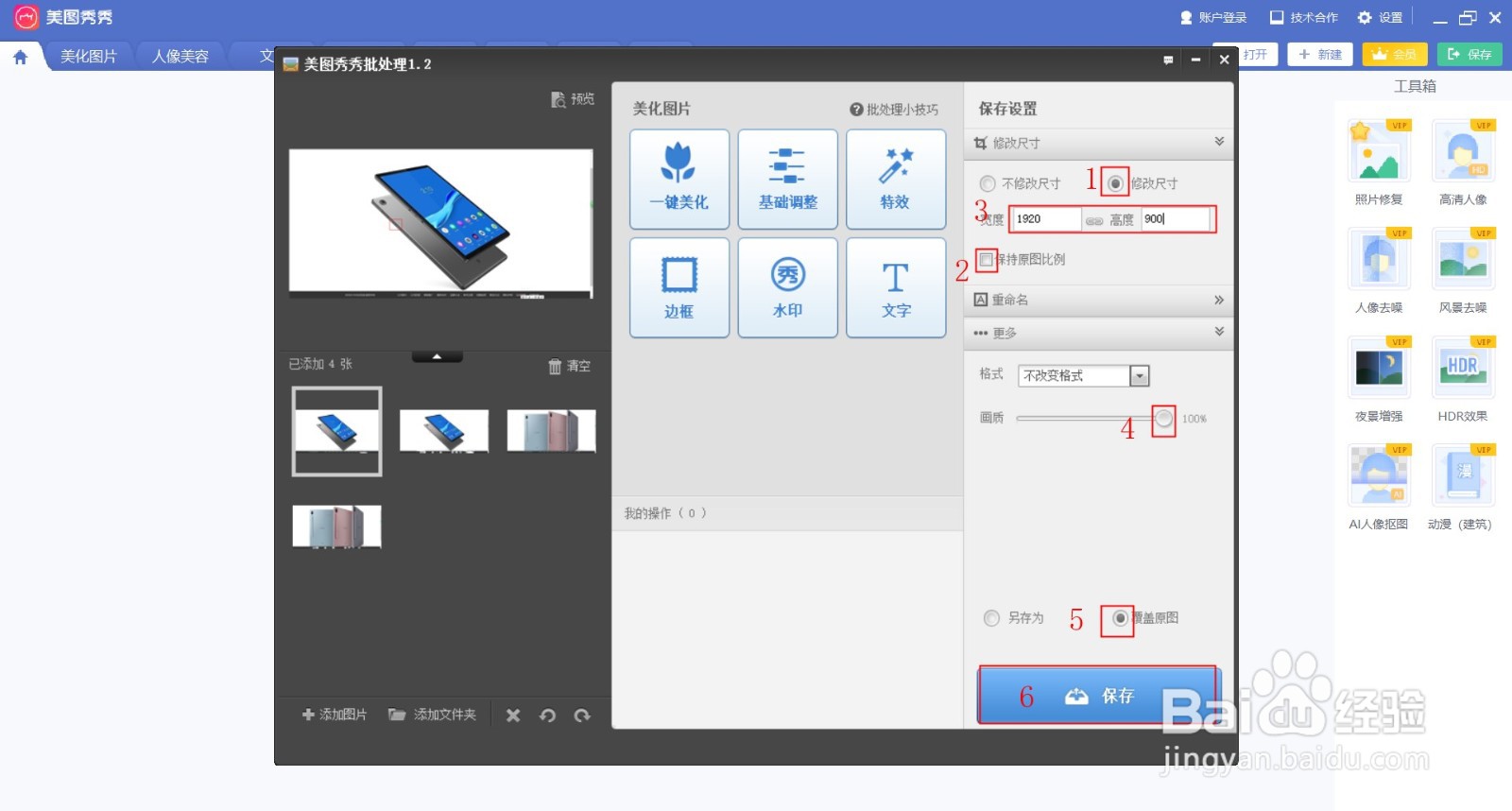Screen dimensions: 1512x811
Task: Click the 添加文件夹 add folder button
Action: [x=433, y=715]
